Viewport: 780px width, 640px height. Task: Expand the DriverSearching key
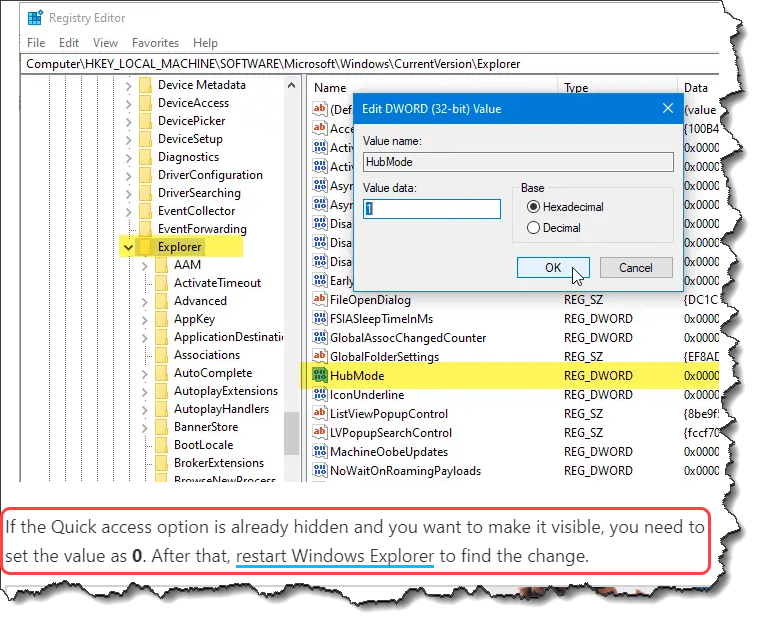[x=128, y=193]
